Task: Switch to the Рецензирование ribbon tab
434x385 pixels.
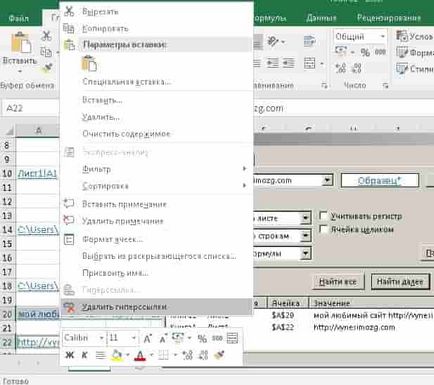Action: pyautogui.click(x=389, y=18)
